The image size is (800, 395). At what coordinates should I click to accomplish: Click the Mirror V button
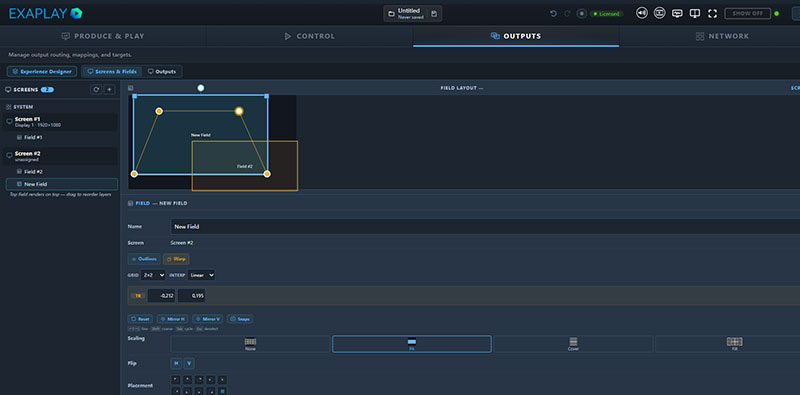[x=207, y=319]
